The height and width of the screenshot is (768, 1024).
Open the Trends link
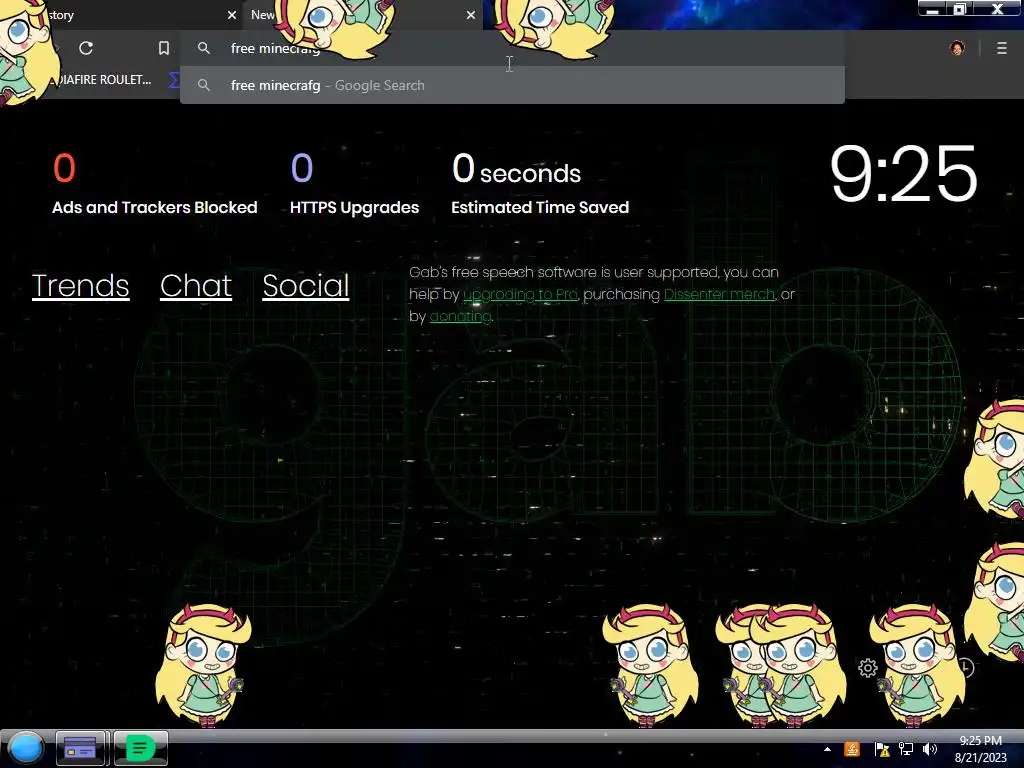pyautogui.click(x=80, y=285)
